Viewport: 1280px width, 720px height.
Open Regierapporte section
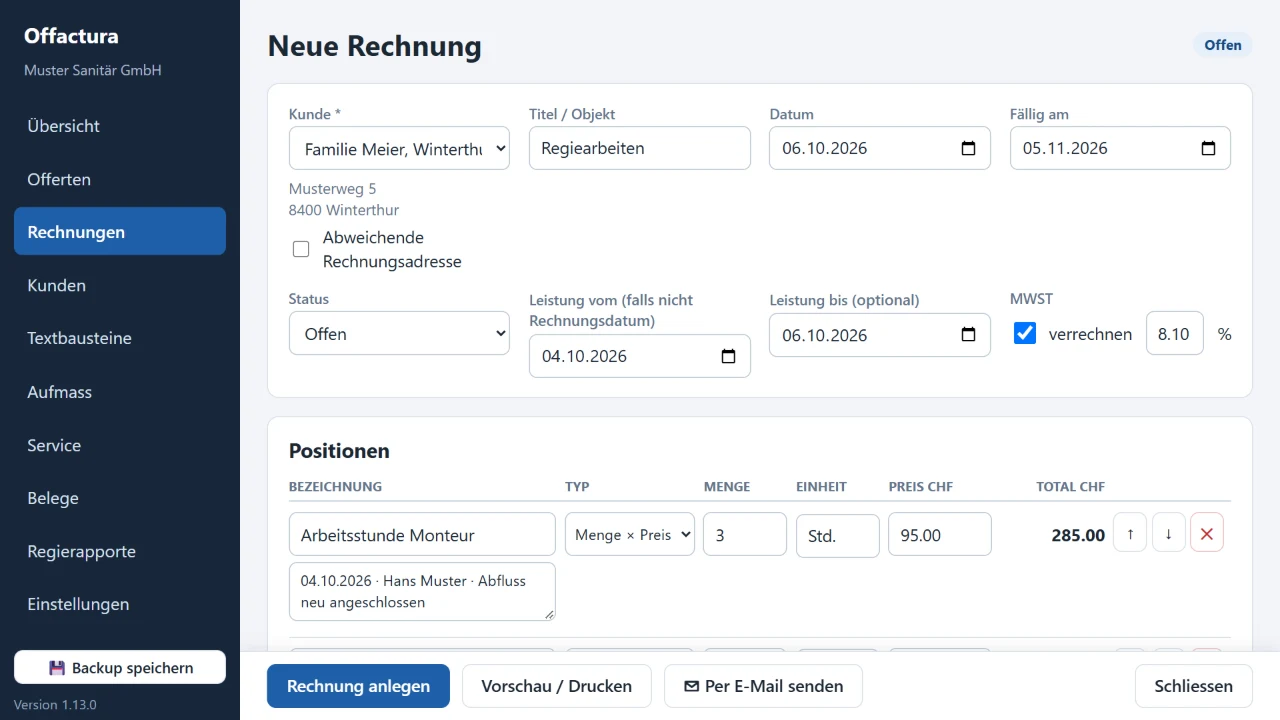[x=120, y=551]
